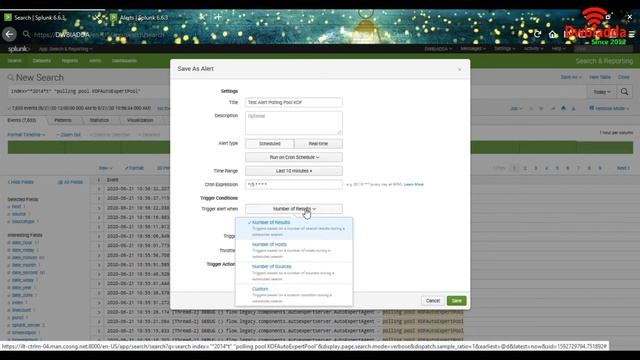
Task: Open Dashboards in the green nav bar
Action: [x=124, y=61]
